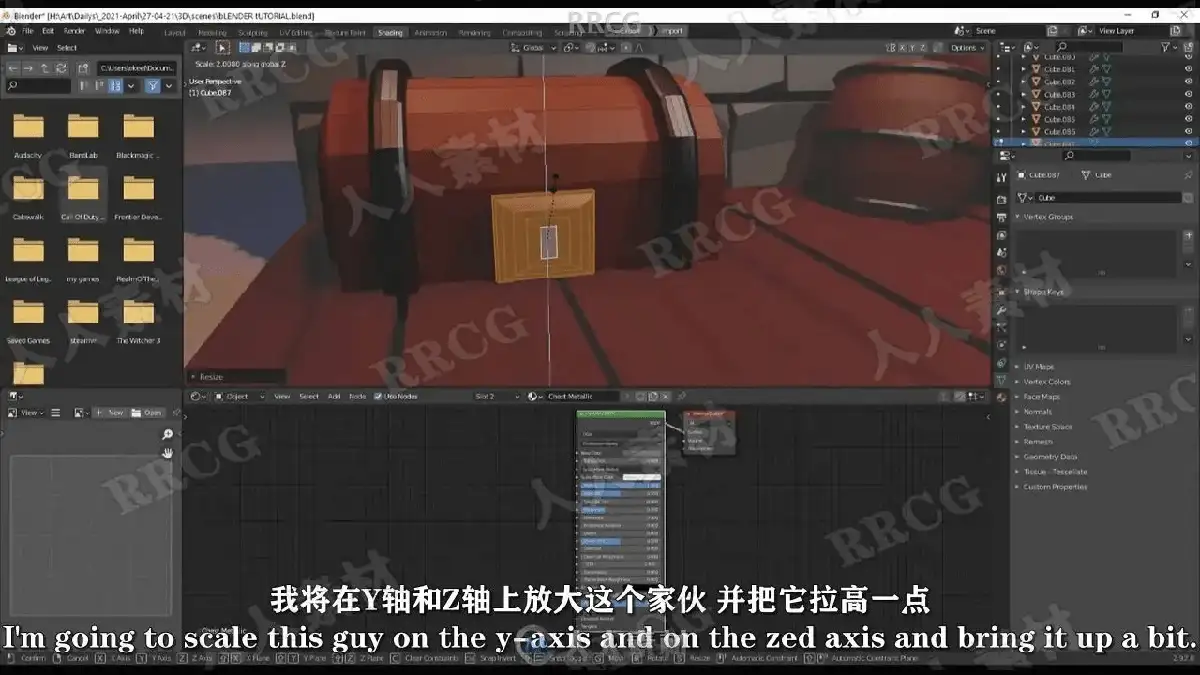The image size is (1200, 675).
Task: Click the New image button
Action: pos(112,412)
